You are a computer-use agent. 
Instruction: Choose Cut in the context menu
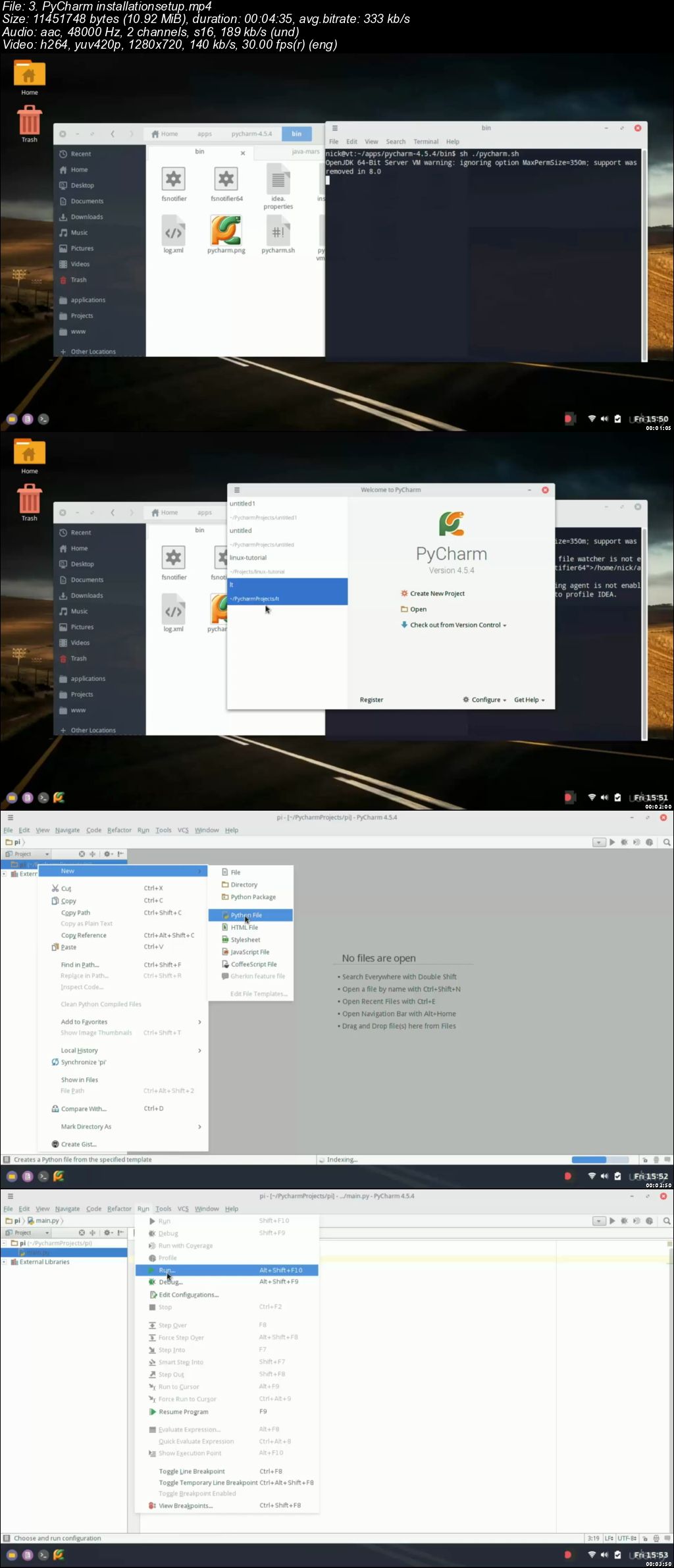click(123, 888)
